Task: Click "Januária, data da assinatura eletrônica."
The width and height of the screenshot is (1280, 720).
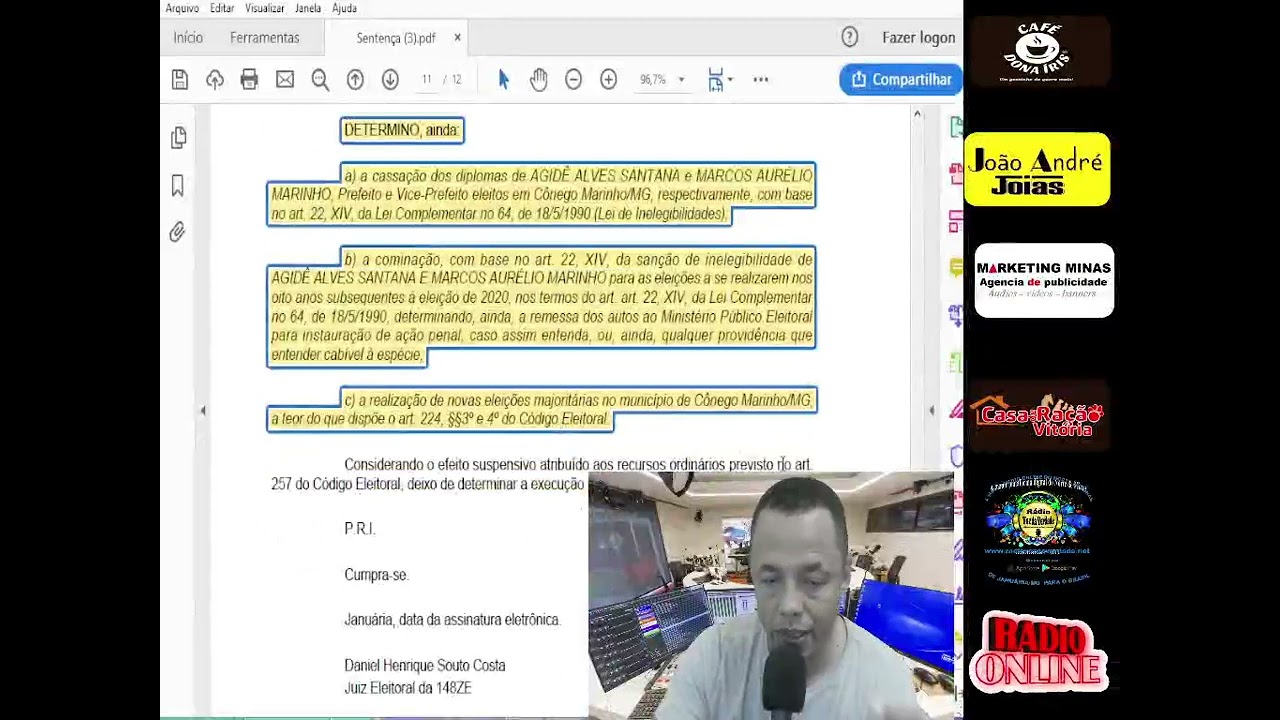Action: point(452,620)
